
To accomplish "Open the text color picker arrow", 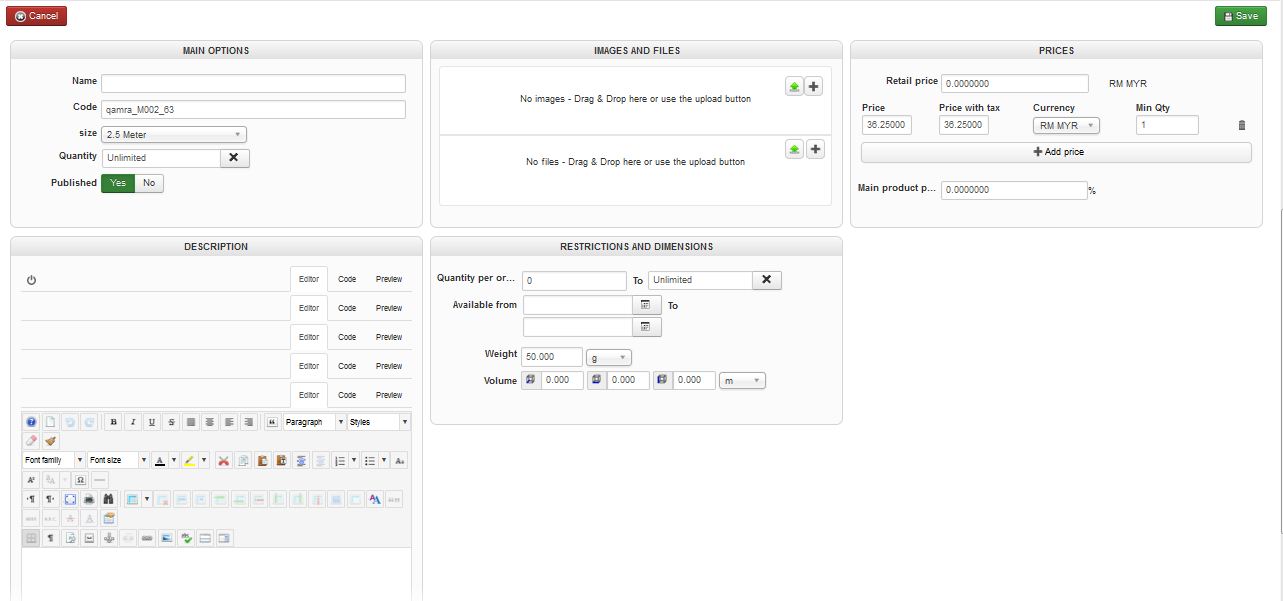I will click(174, 461).
